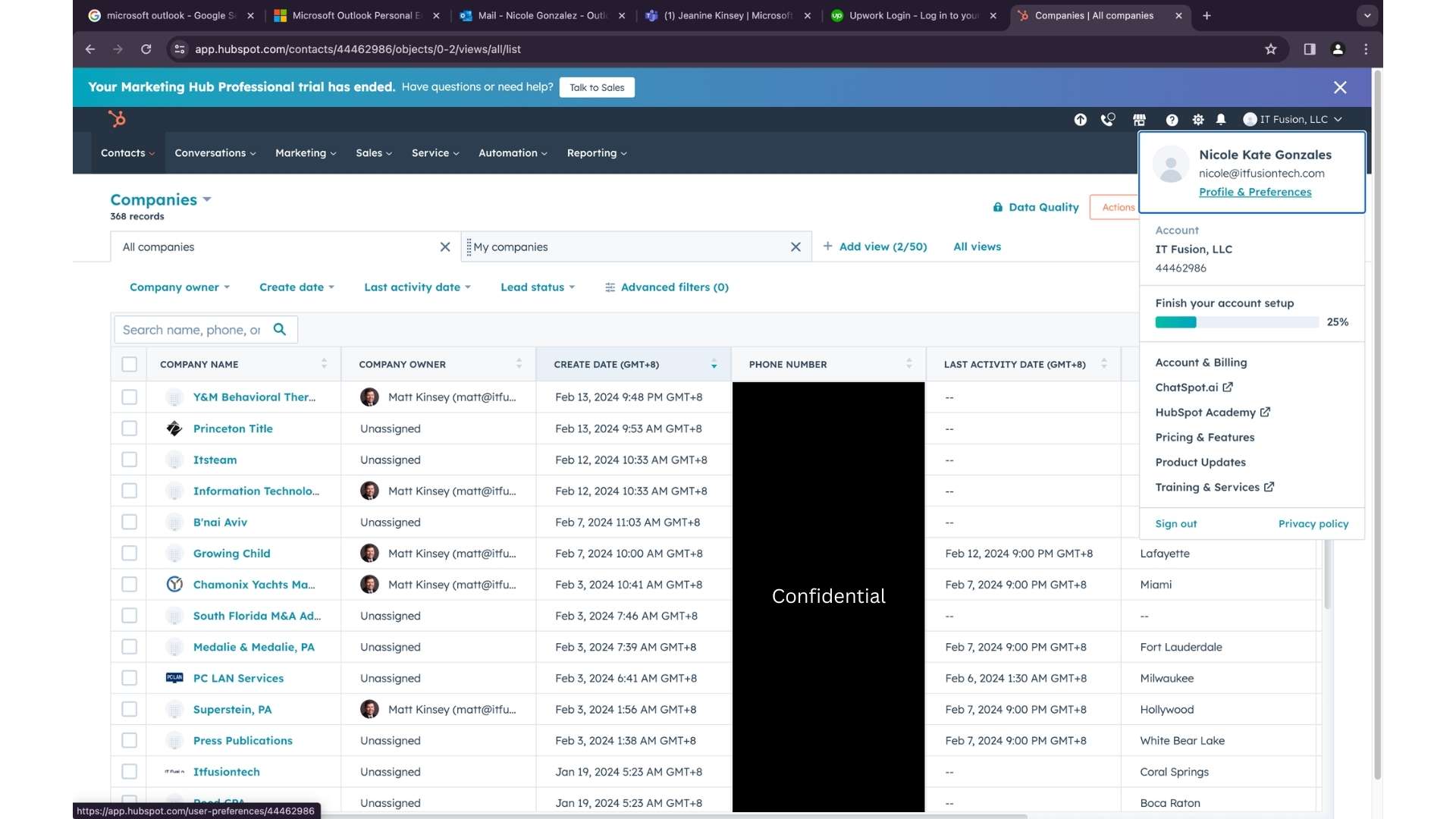Click Talk to Sales button
The height and width of the screenshot is (819, 1456).
pyautogui.click(x=597, y=87)
